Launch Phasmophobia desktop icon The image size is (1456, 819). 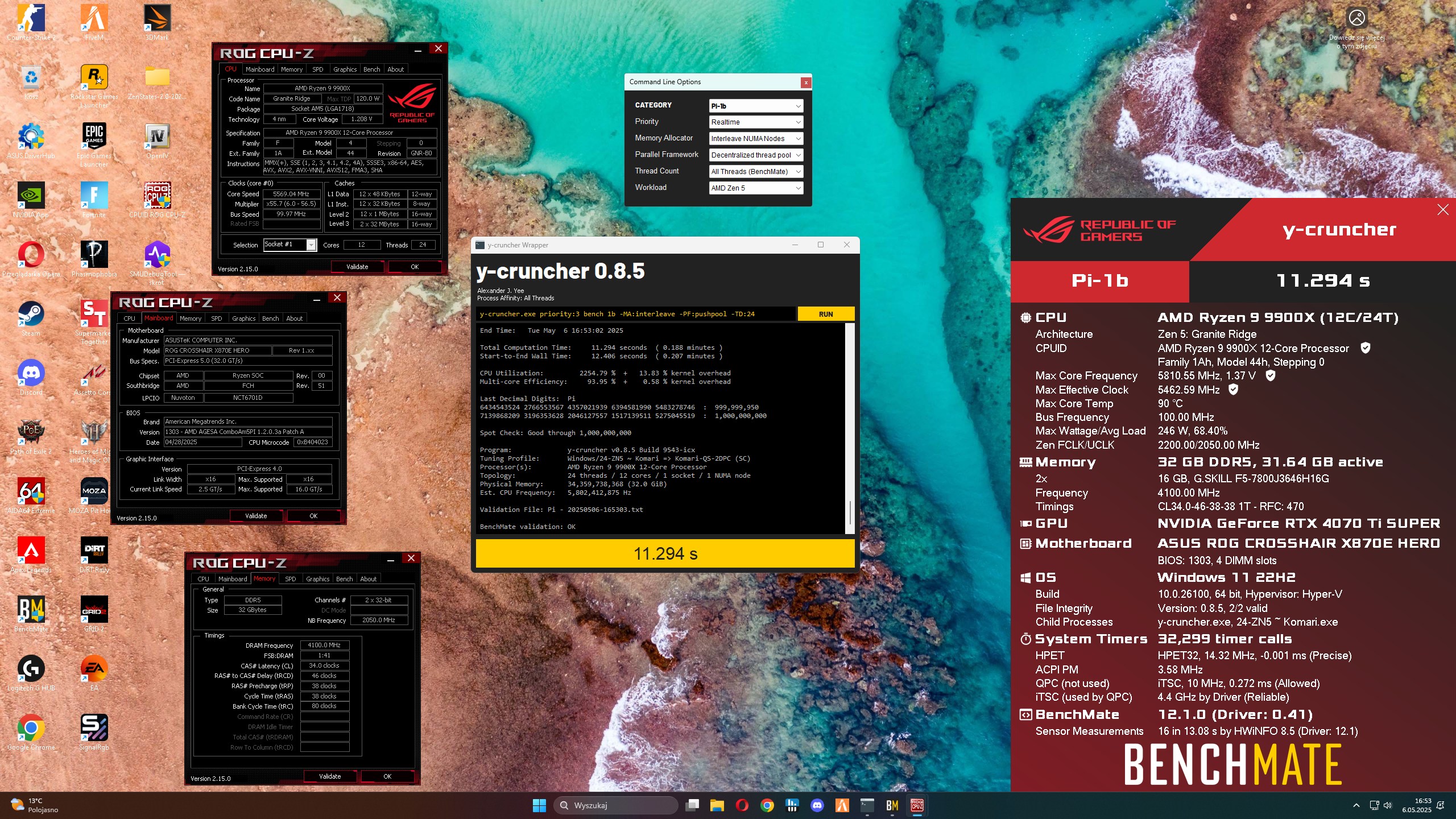94,259
